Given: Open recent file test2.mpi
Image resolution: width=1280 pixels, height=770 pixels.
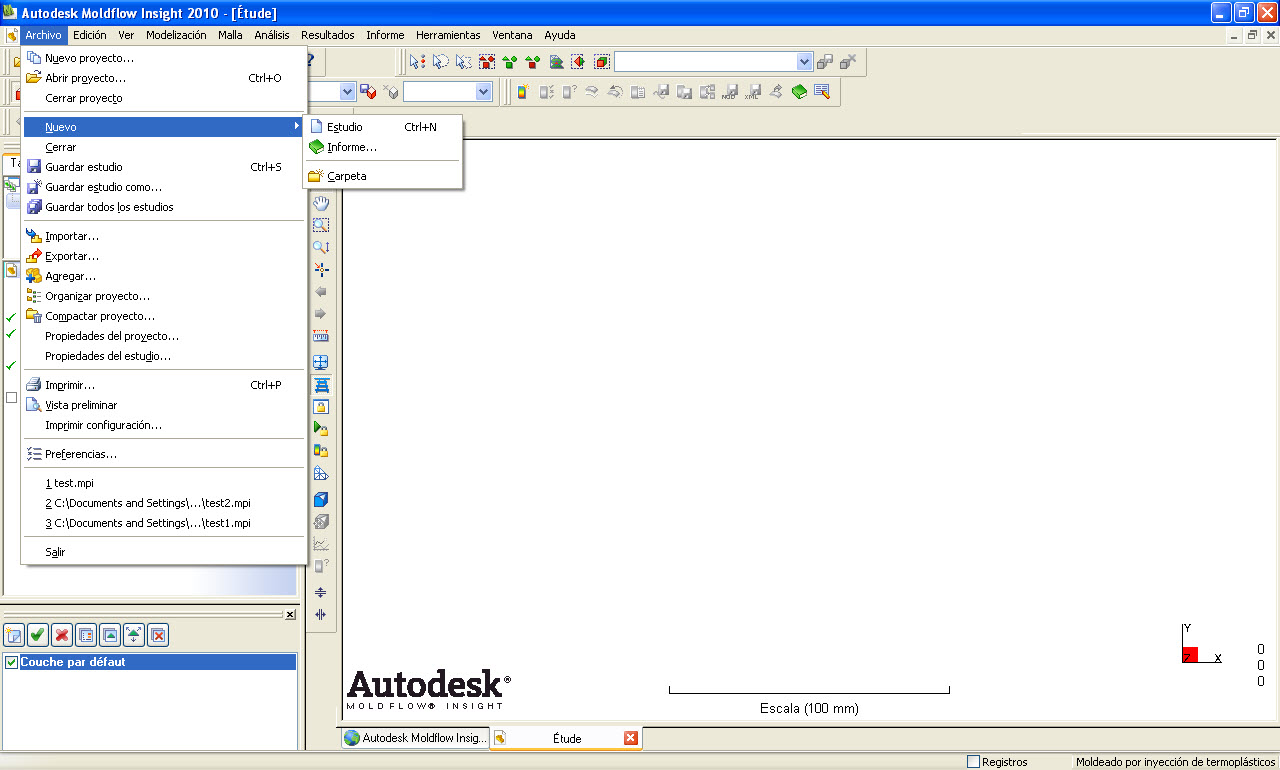Looking at the screenshot, I should pos(164,503).
